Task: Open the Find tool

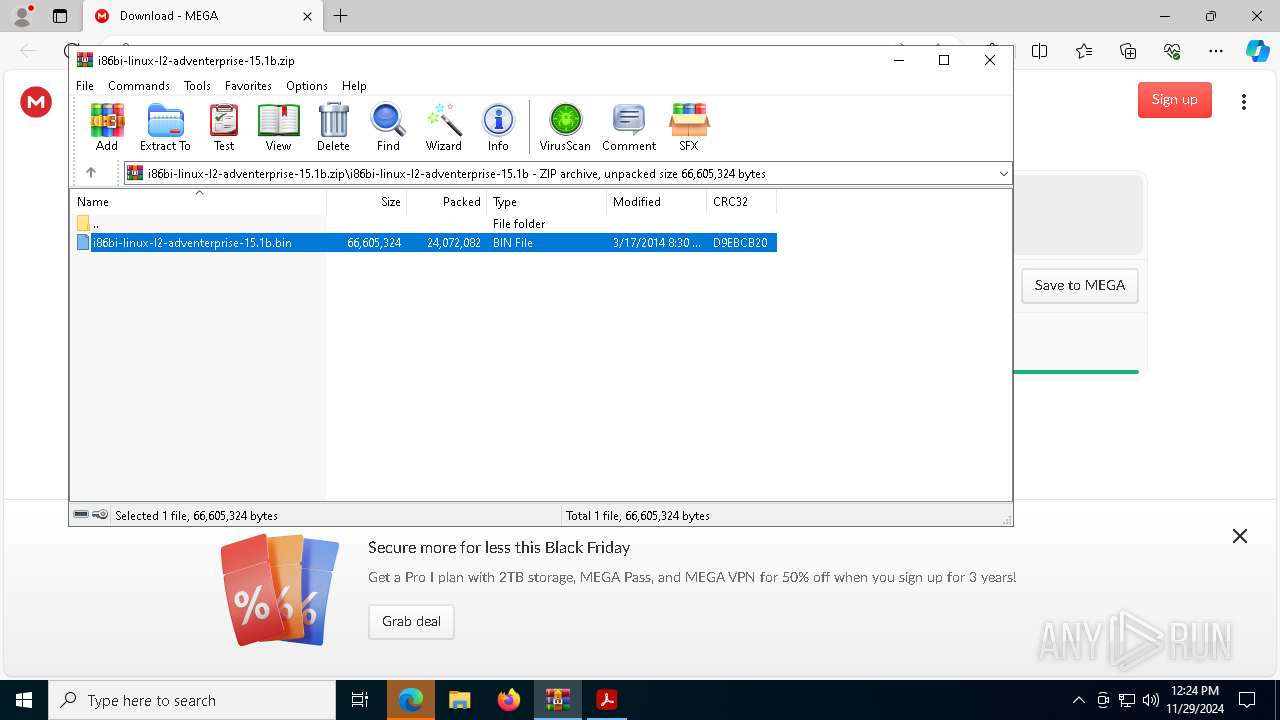Action: [388, 127]
